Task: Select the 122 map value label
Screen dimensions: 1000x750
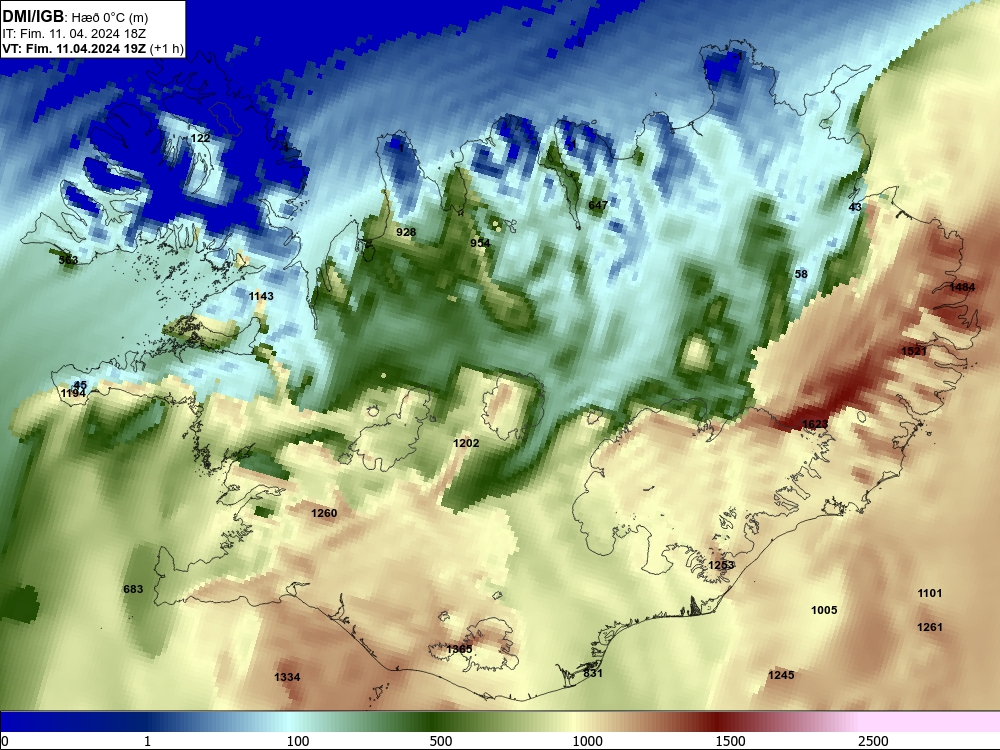Action: tap(200, 138)
